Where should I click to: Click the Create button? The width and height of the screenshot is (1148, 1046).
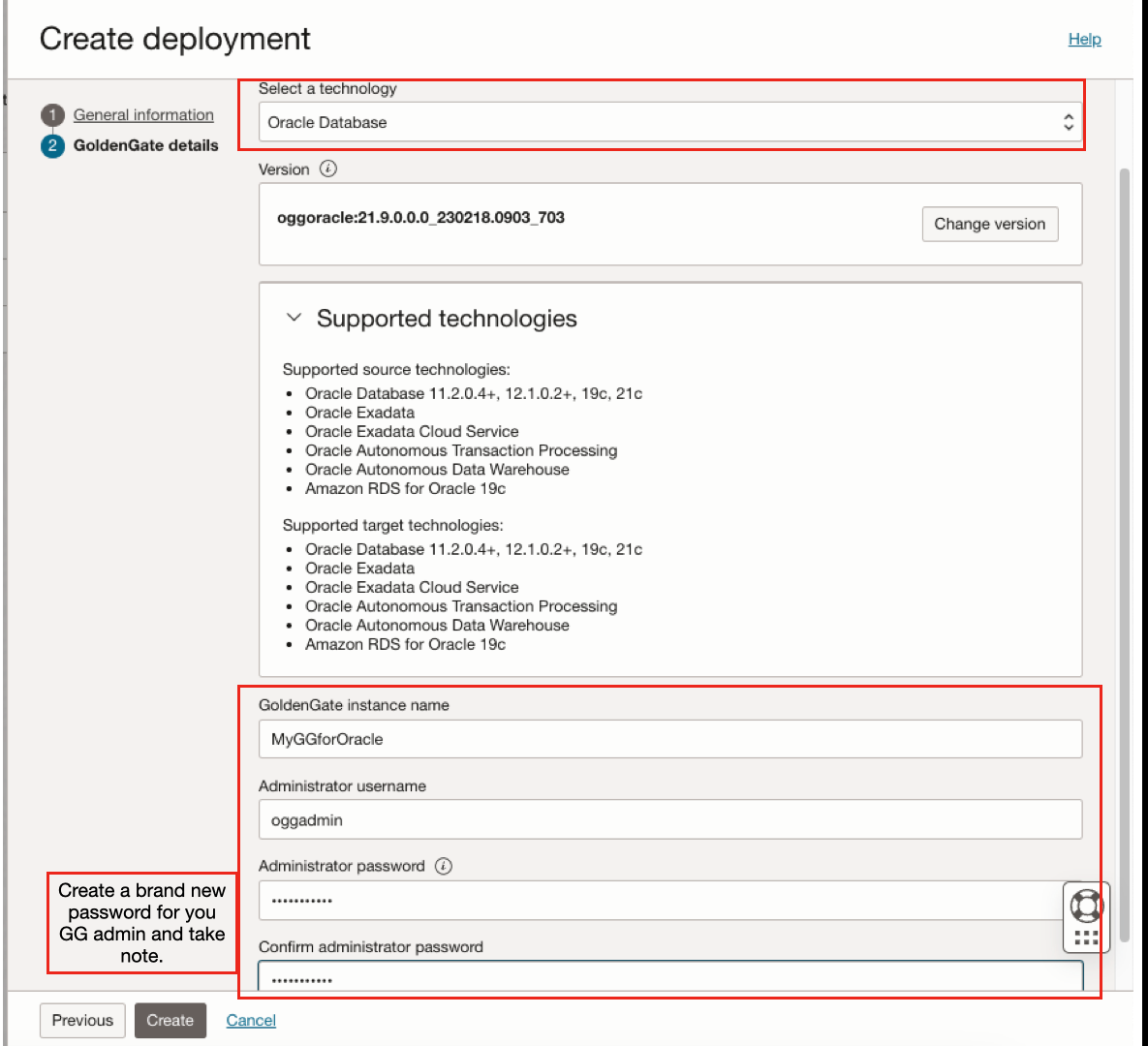(x=170, y=1021)
